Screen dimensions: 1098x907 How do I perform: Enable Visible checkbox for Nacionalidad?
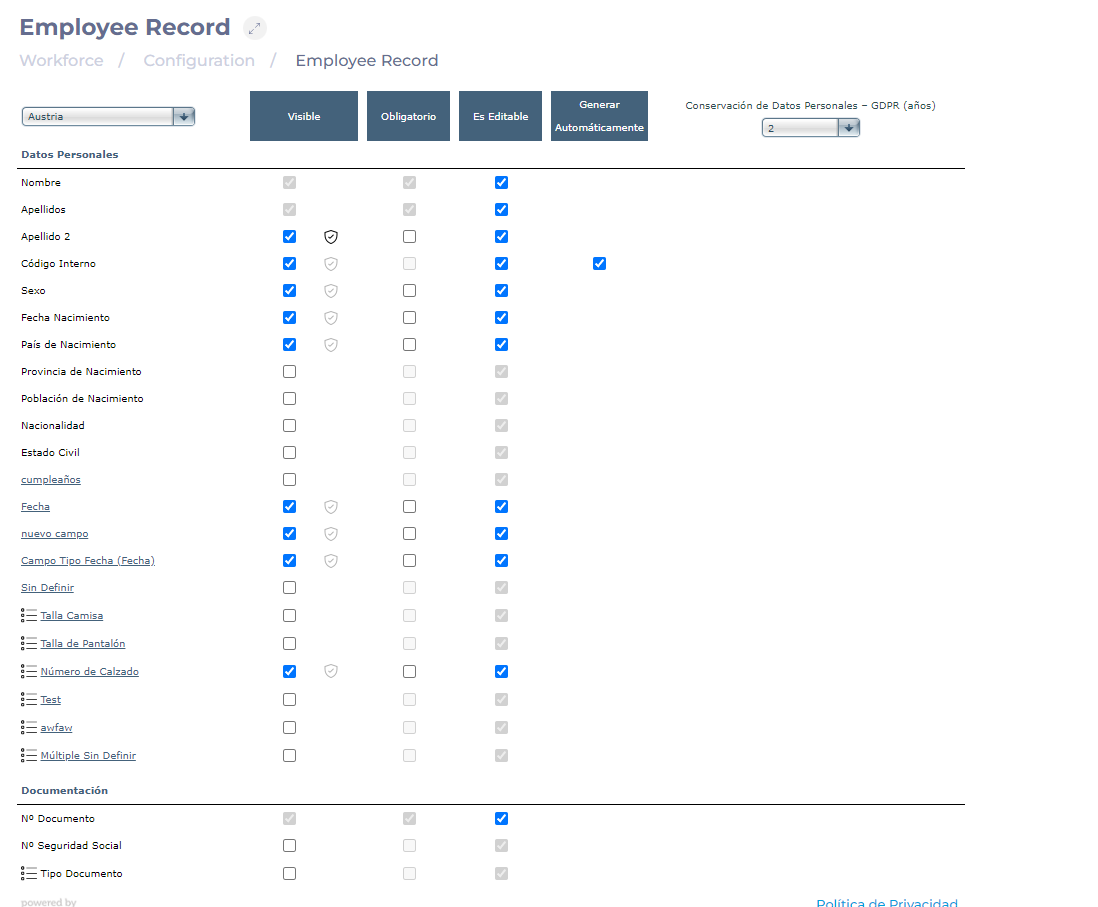pyautogui.click(x=289, y=426)
